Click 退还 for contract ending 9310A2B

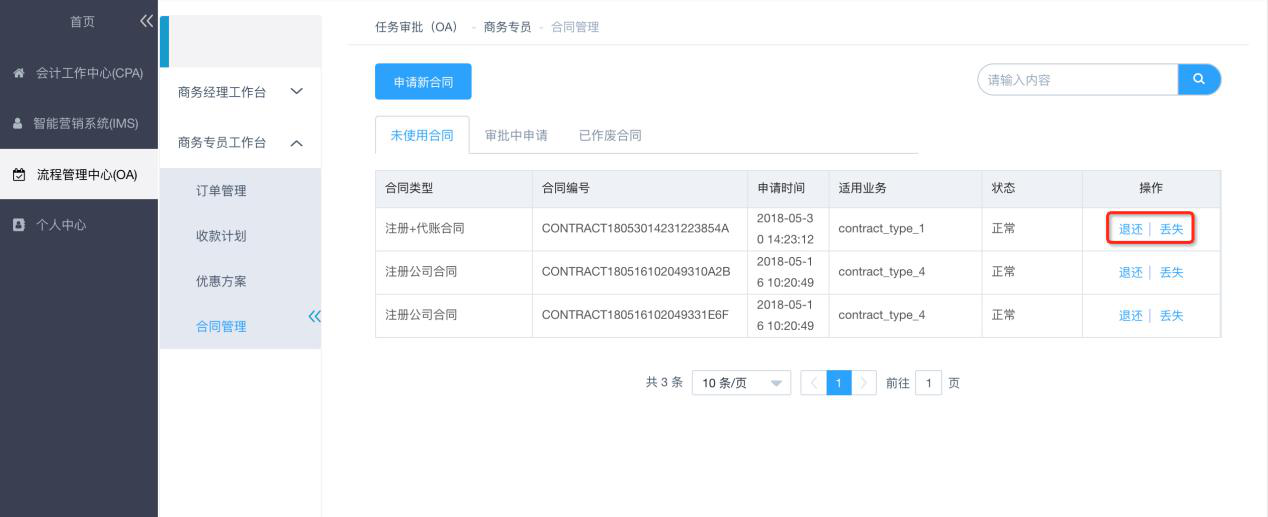[x=1131, y=272]
